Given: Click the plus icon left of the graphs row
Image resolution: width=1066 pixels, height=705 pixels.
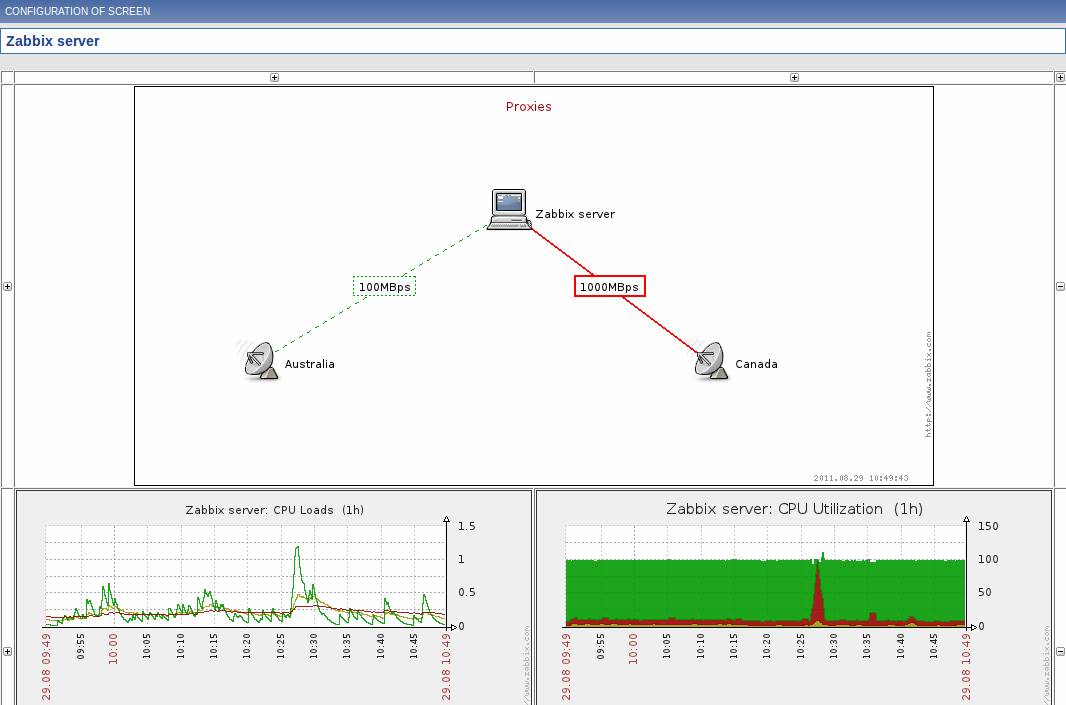Looking at the screenshot, I should (7, 651).
